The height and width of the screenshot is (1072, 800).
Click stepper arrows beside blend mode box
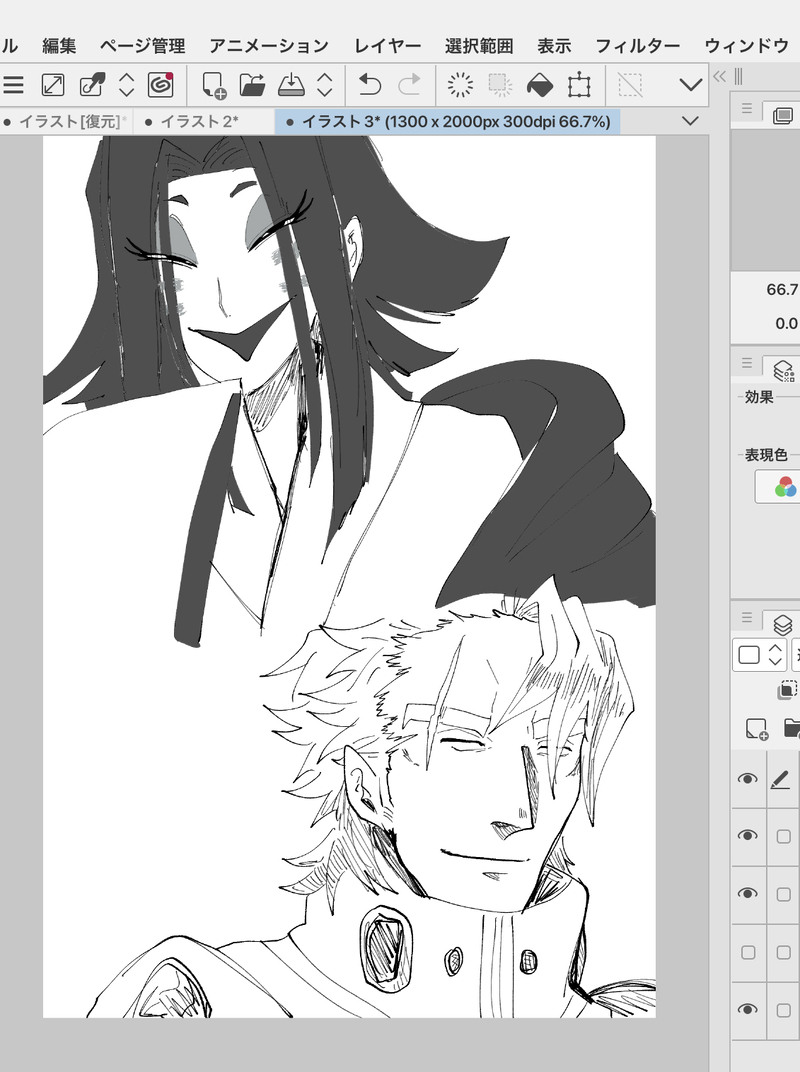coord(775,655)
